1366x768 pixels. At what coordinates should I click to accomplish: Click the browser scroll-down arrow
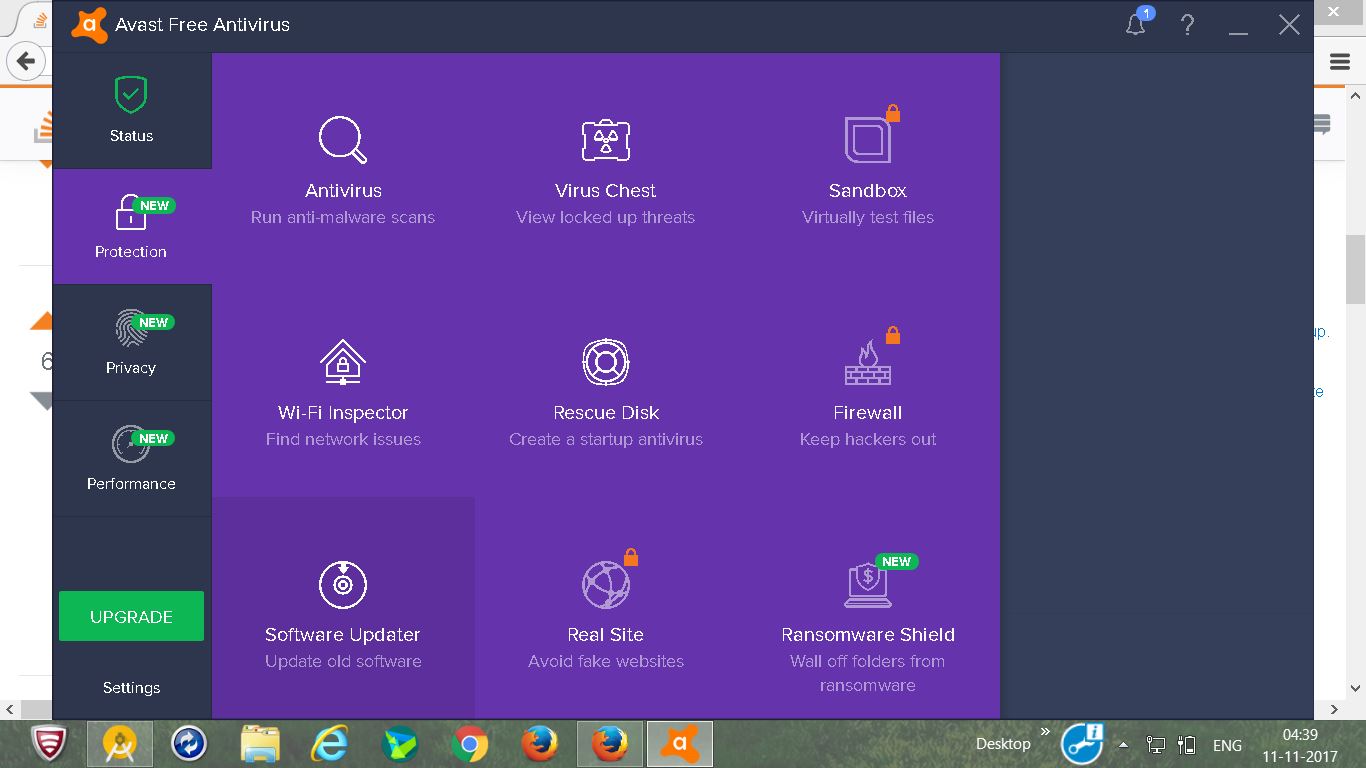(1355, 688)
